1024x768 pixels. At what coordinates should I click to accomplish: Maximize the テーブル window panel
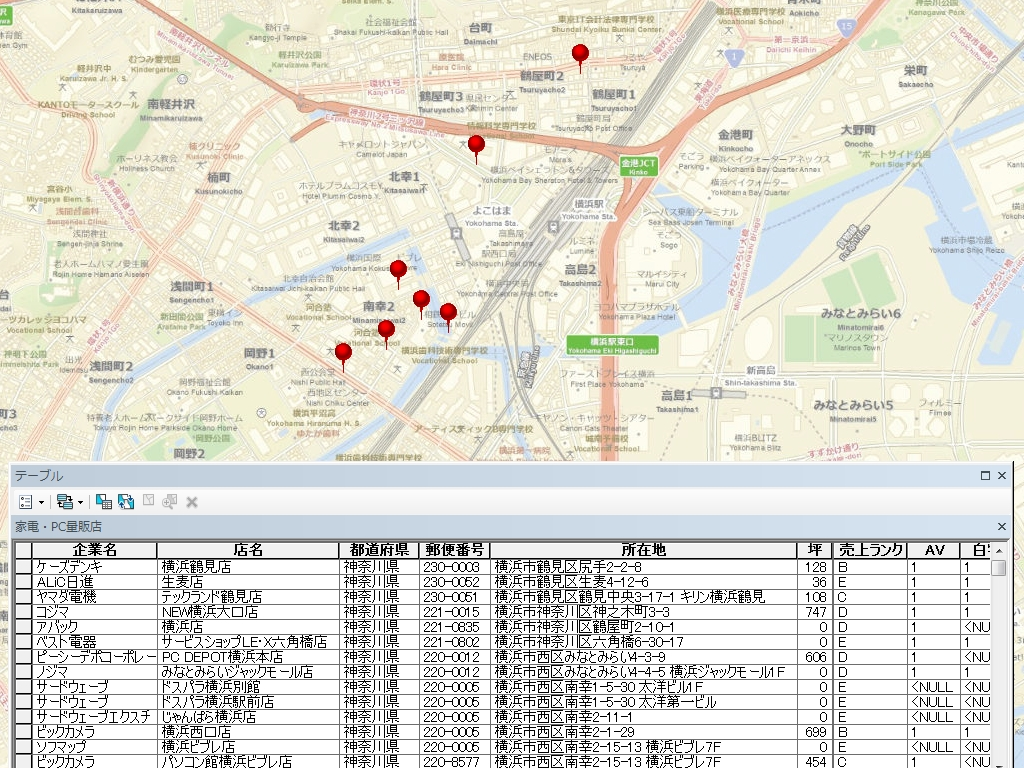point(985,475)
